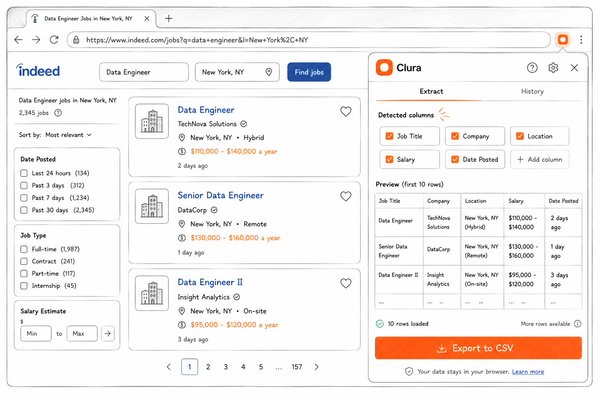Check Part-time job type
Screen dimensions: 600x400
pyautogui.click(x=24, y=274)
